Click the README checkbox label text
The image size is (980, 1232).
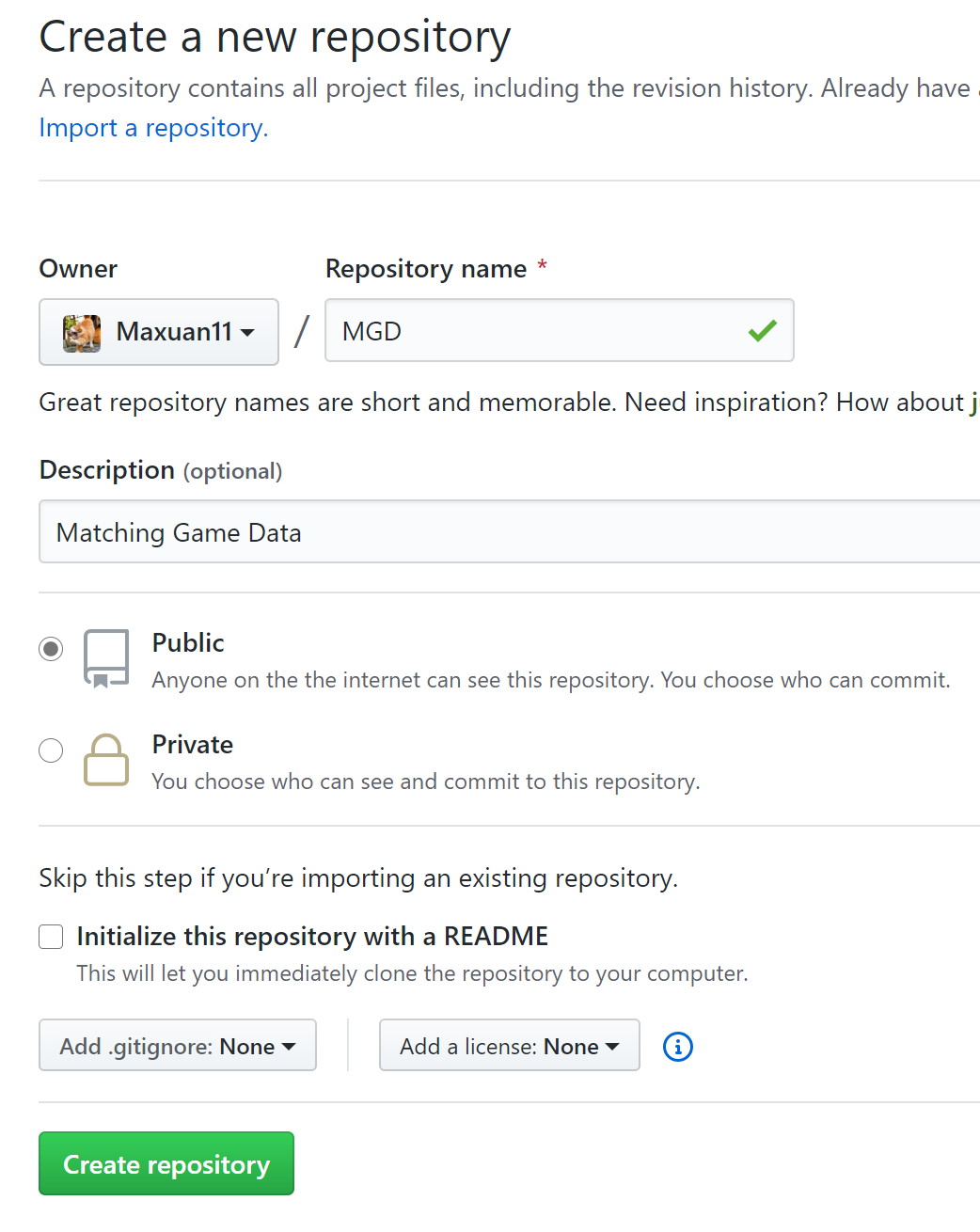tap(312, 937)
